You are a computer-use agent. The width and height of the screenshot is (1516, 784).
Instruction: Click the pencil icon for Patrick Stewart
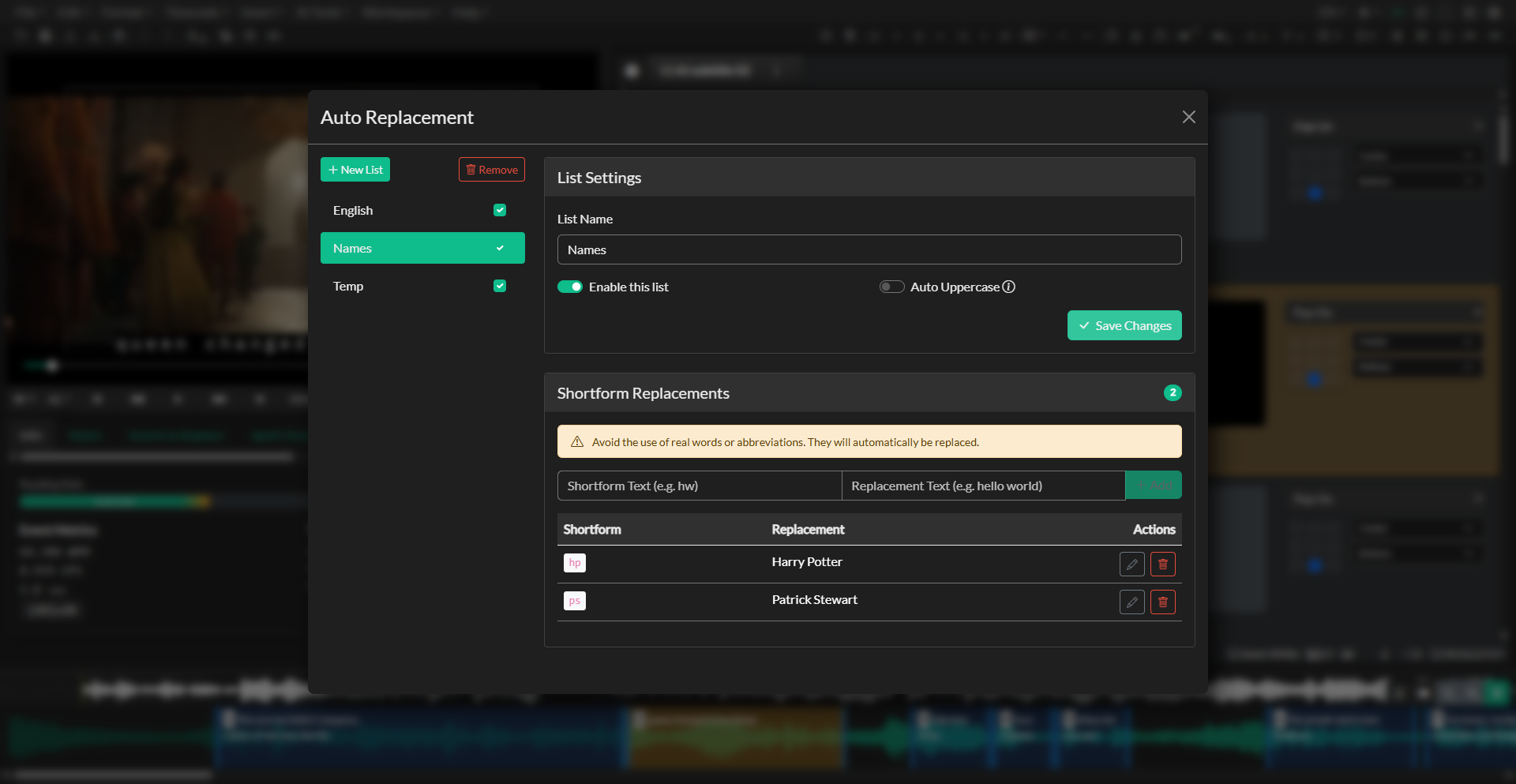1131,602
